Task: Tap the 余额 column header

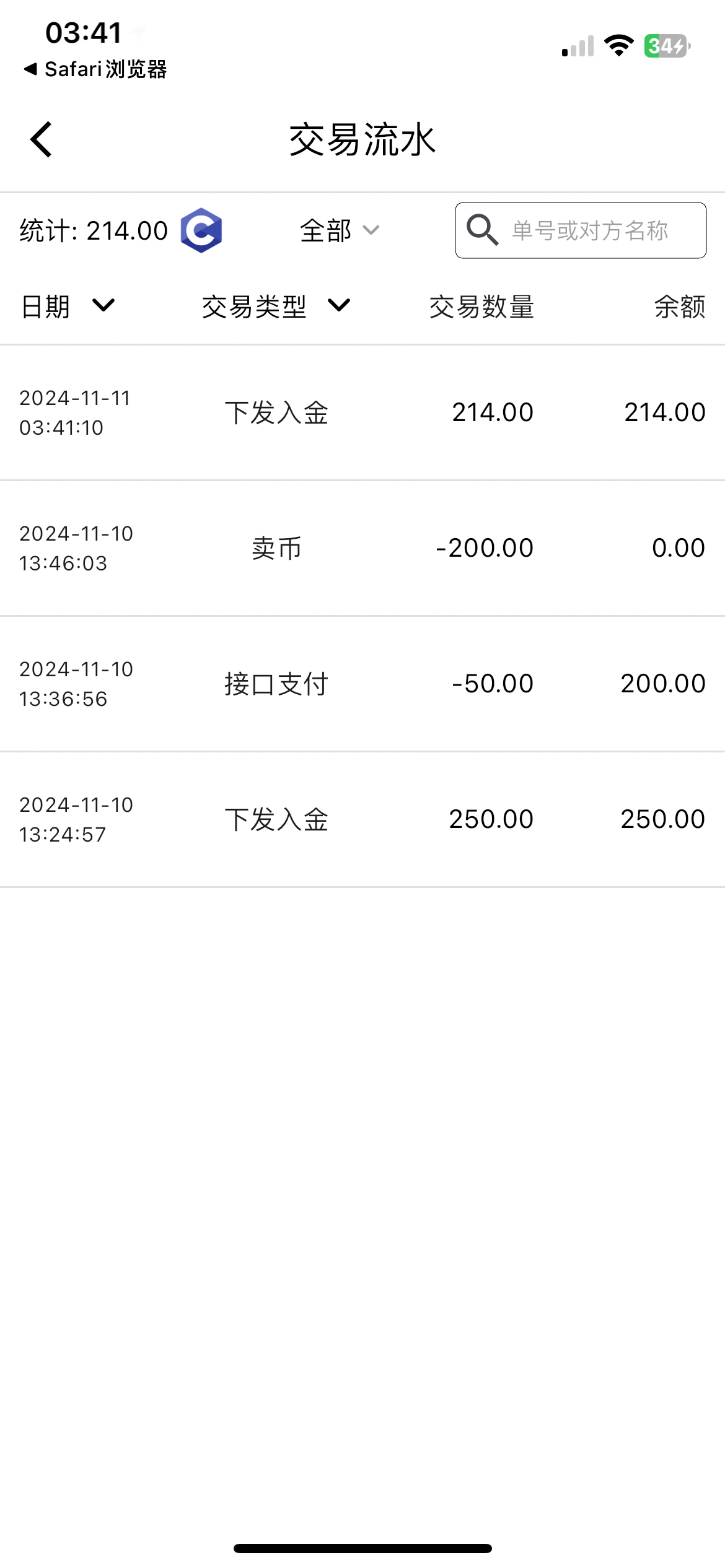Action: pos(680,307)
